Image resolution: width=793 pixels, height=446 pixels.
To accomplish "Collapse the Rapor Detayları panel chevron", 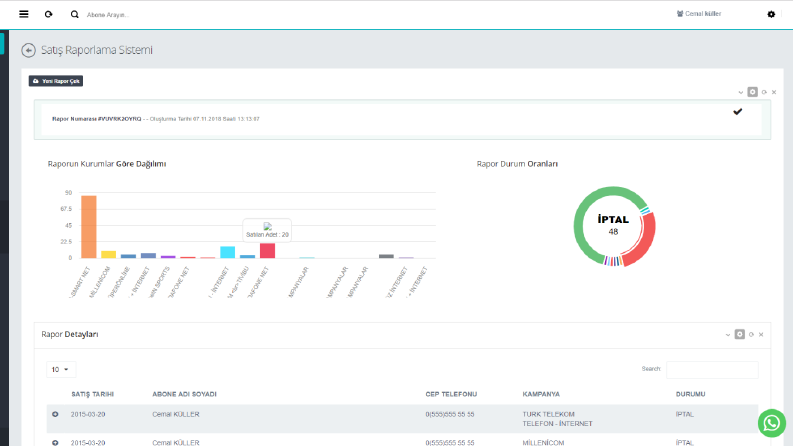I will [x=728, y=335].
